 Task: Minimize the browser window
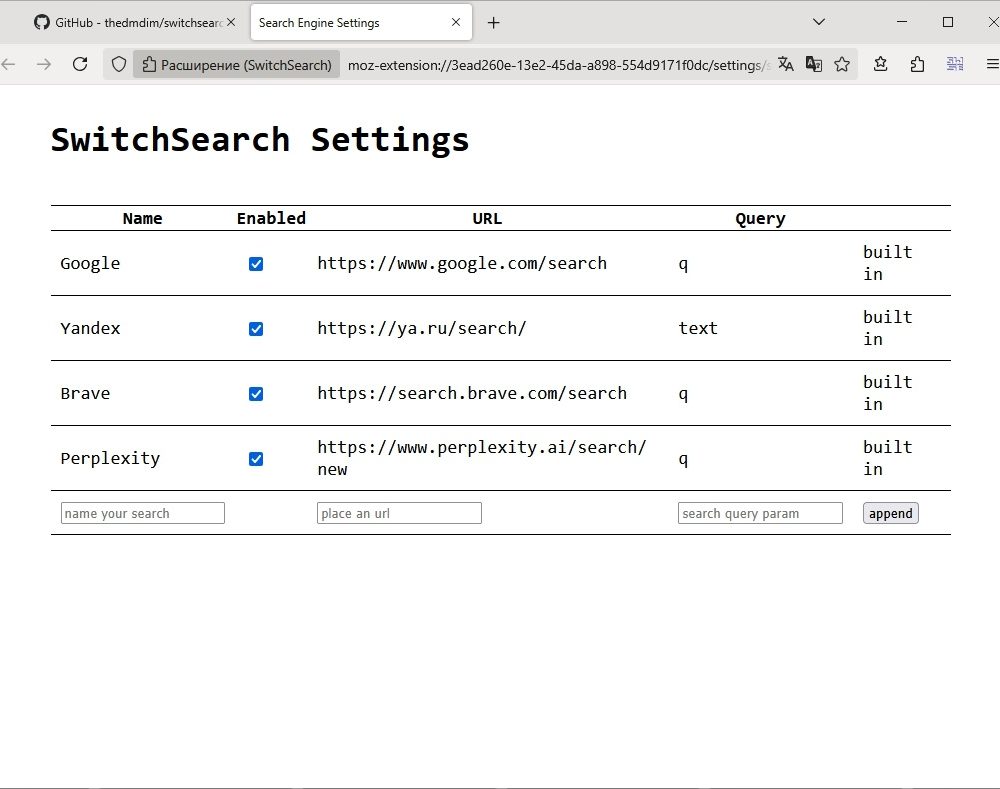(902, 22)
